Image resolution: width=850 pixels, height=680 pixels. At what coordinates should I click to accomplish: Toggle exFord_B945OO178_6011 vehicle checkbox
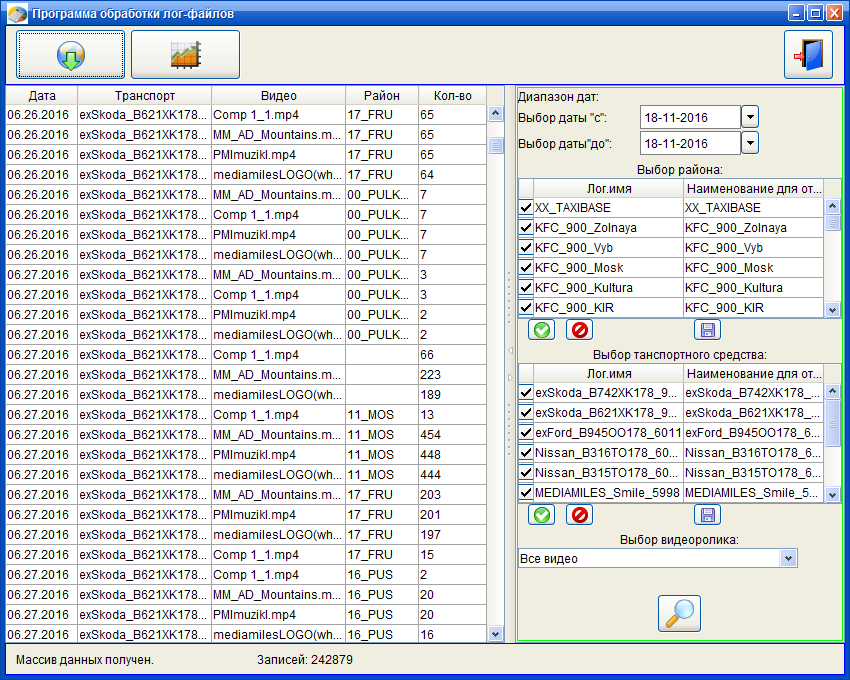[x=525, y=433]
